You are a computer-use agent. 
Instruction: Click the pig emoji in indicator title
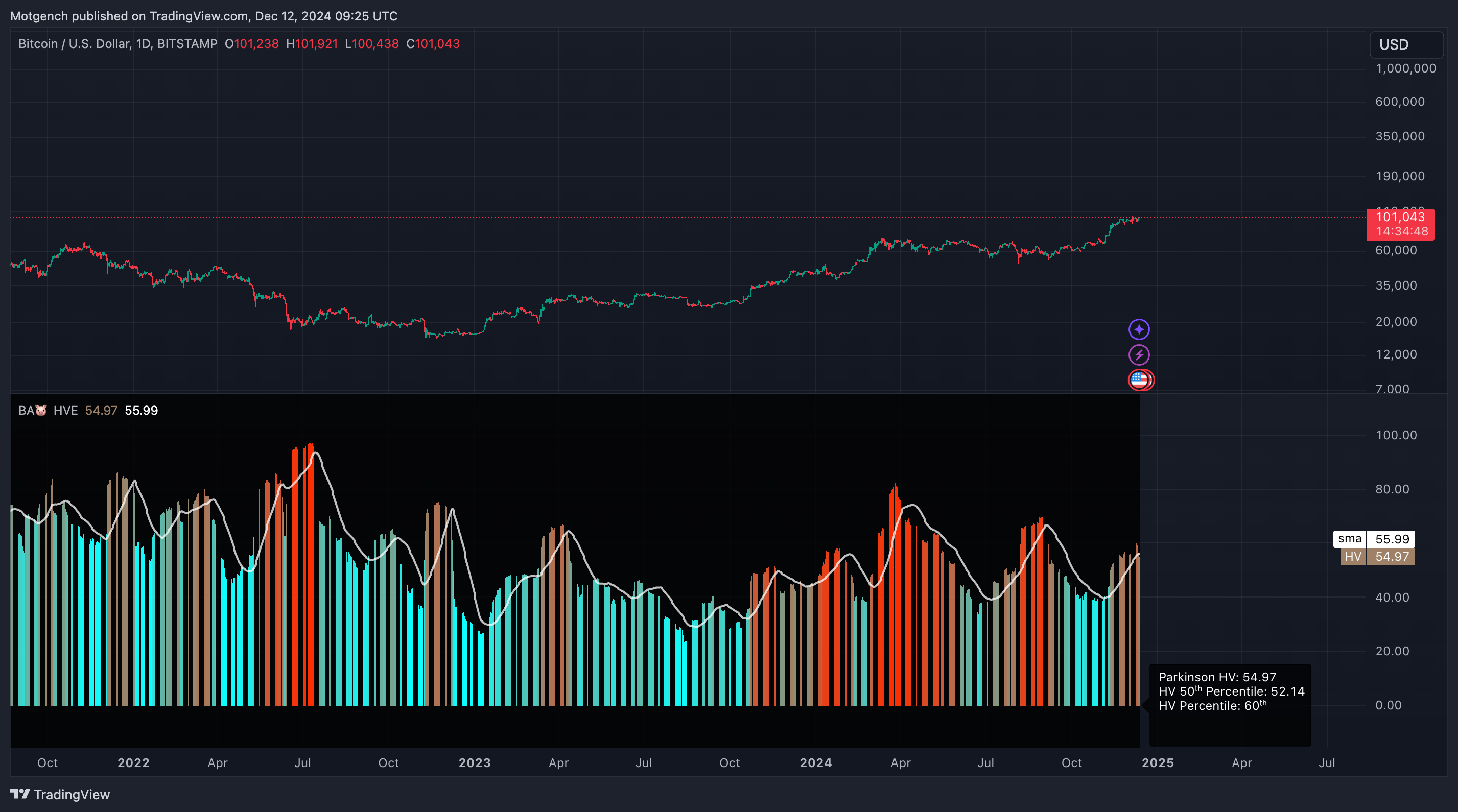click(x=41, y=410)
